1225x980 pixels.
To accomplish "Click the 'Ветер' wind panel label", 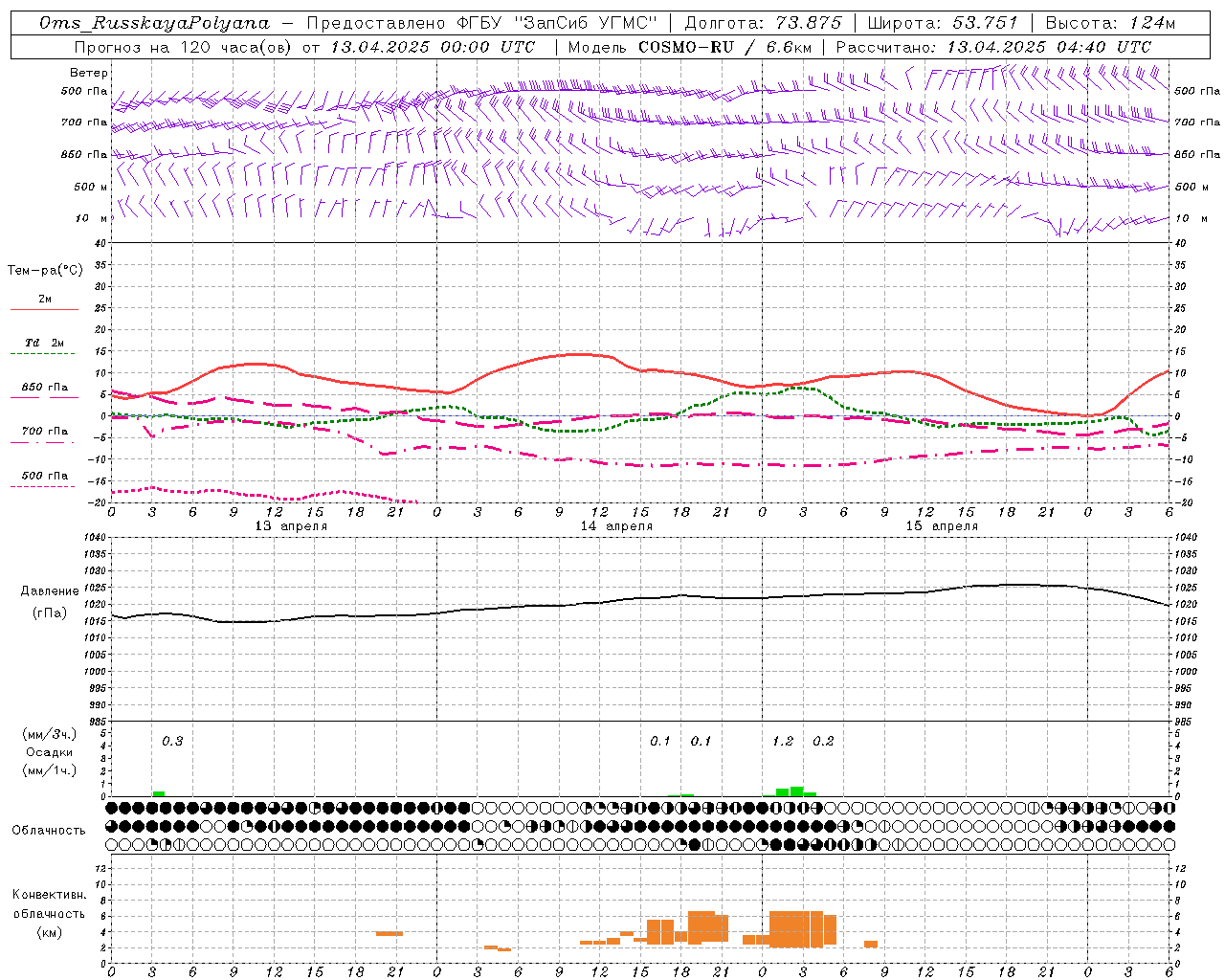I will 89,73.
